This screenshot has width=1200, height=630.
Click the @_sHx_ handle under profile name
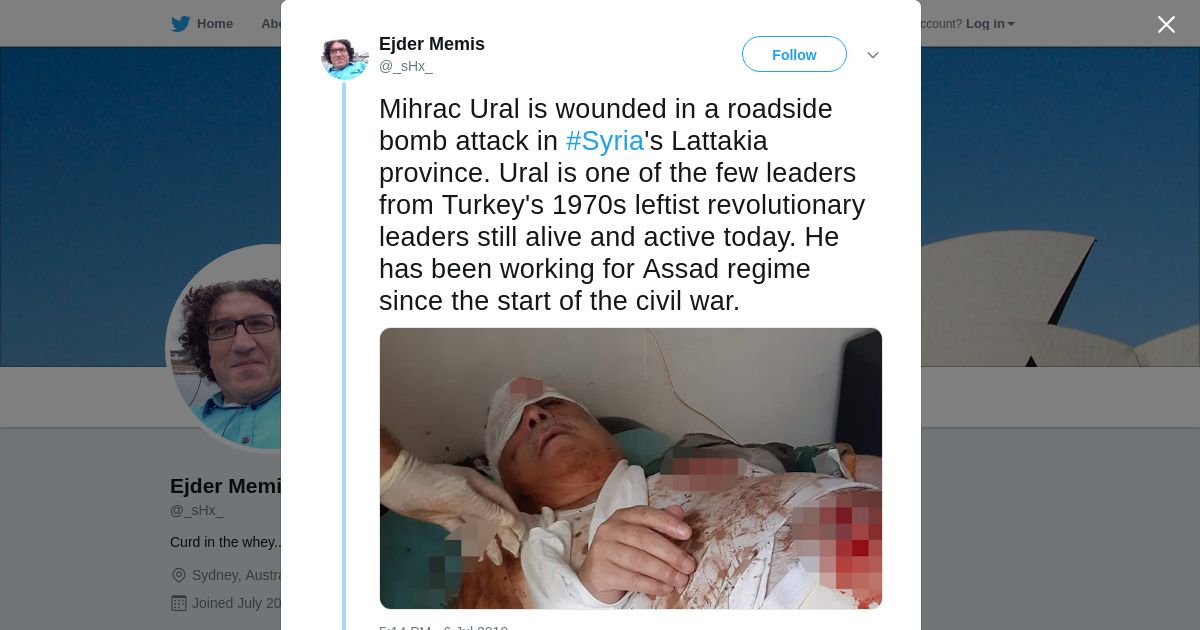pos(197,510)
